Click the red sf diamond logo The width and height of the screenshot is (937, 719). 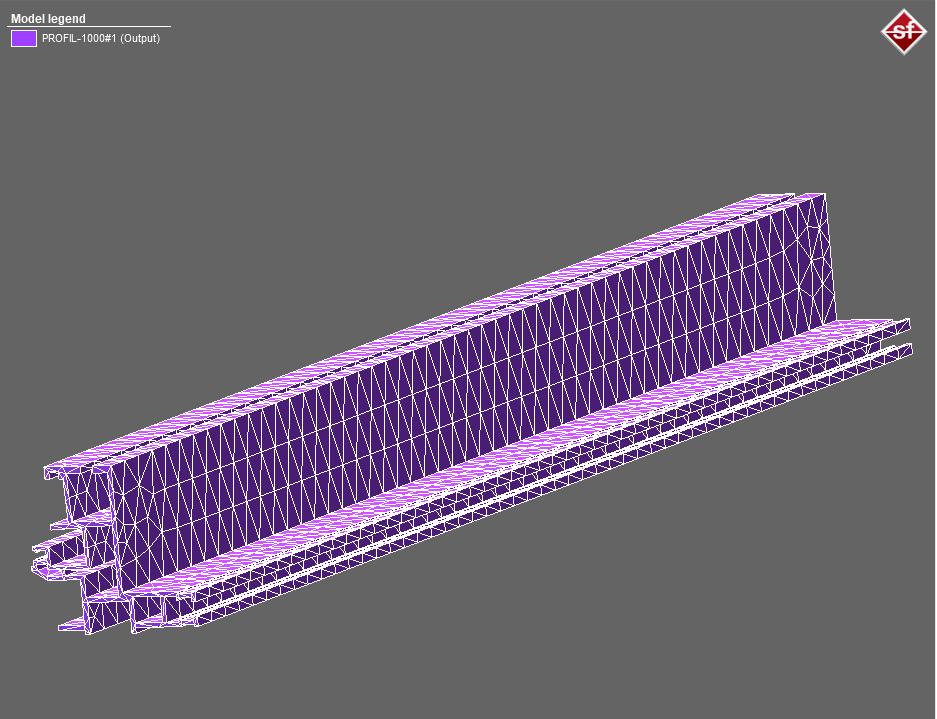pyautogui.click(x=905, y=32)
